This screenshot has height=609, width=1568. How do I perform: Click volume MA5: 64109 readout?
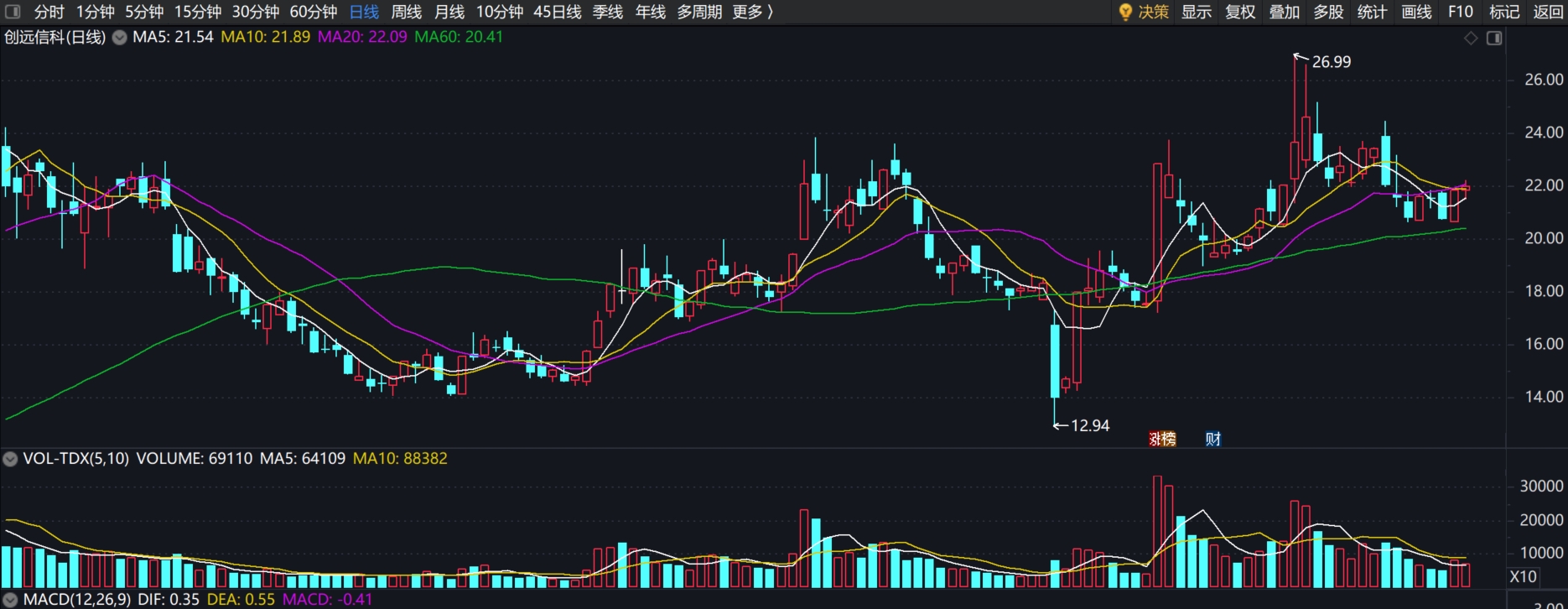coord(302,459)
